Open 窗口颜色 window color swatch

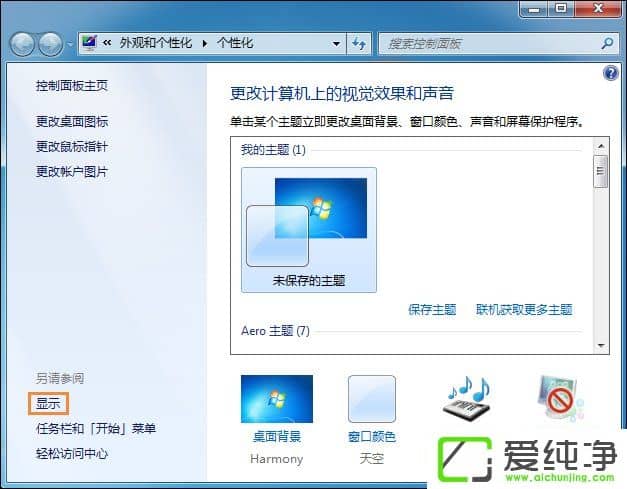coord(372,399)
